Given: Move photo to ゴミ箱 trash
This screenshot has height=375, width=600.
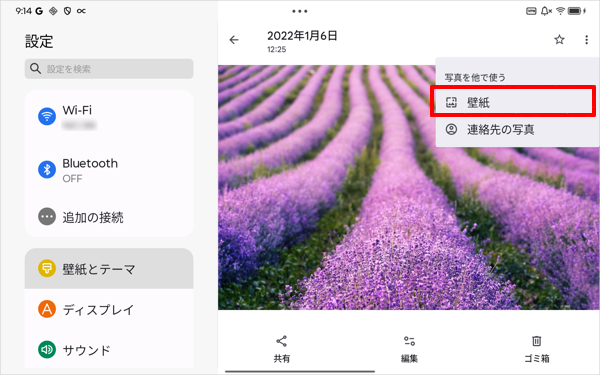Looking at the screenshot, I should click(536, 349).
